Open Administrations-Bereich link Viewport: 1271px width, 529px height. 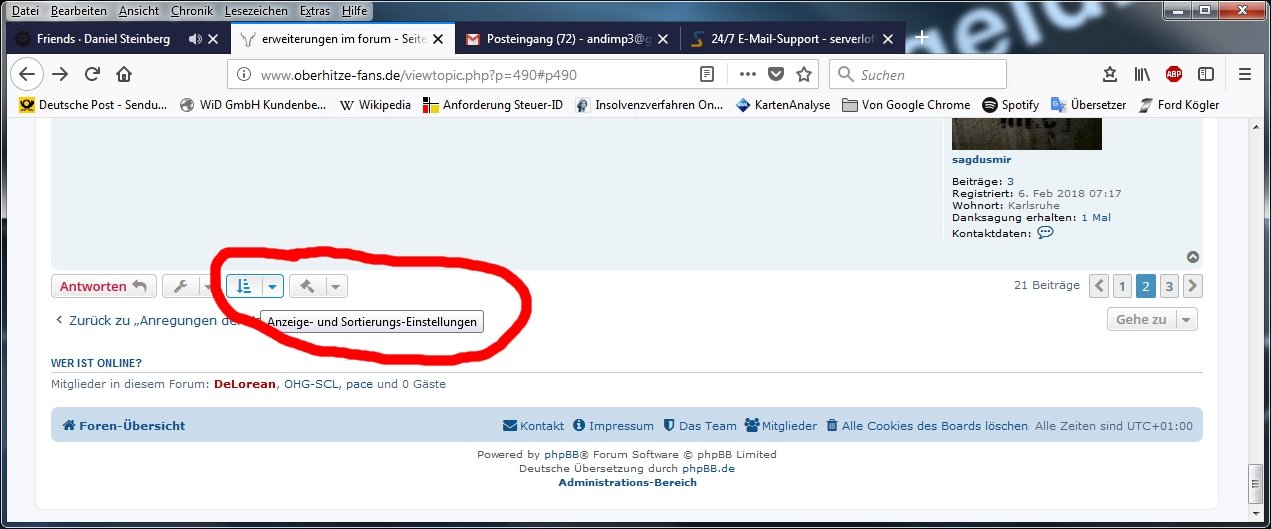[x=627, y=482]
